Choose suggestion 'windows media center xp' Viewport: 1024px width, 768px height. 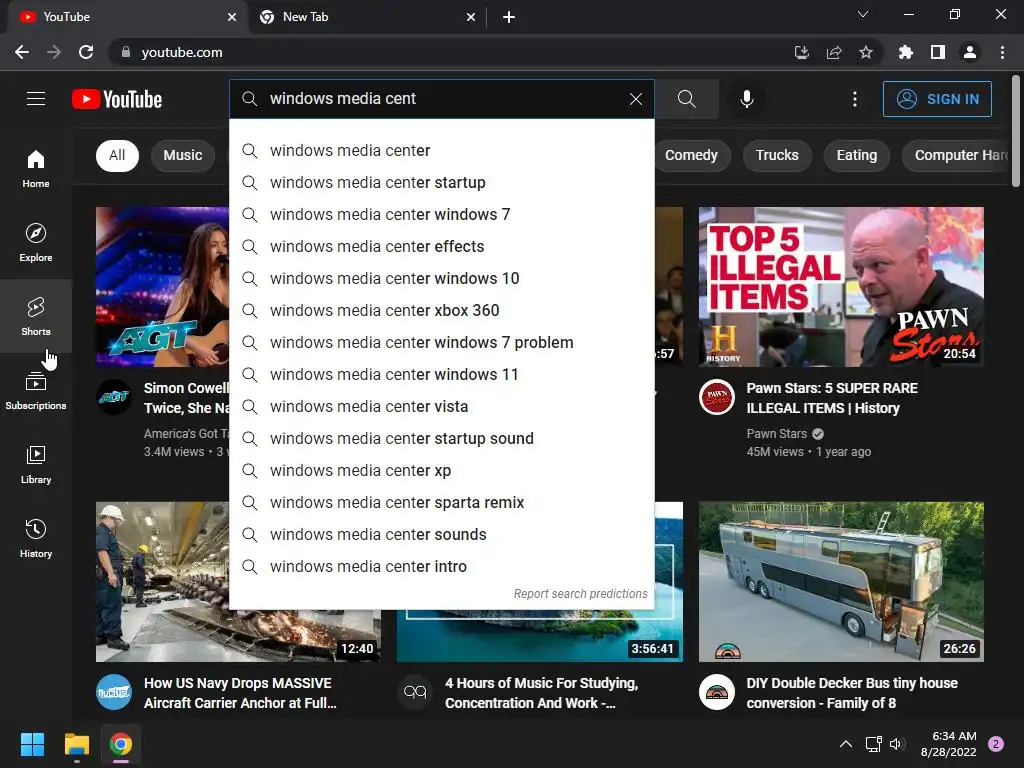pyautogui.click(x=441, y=471)
